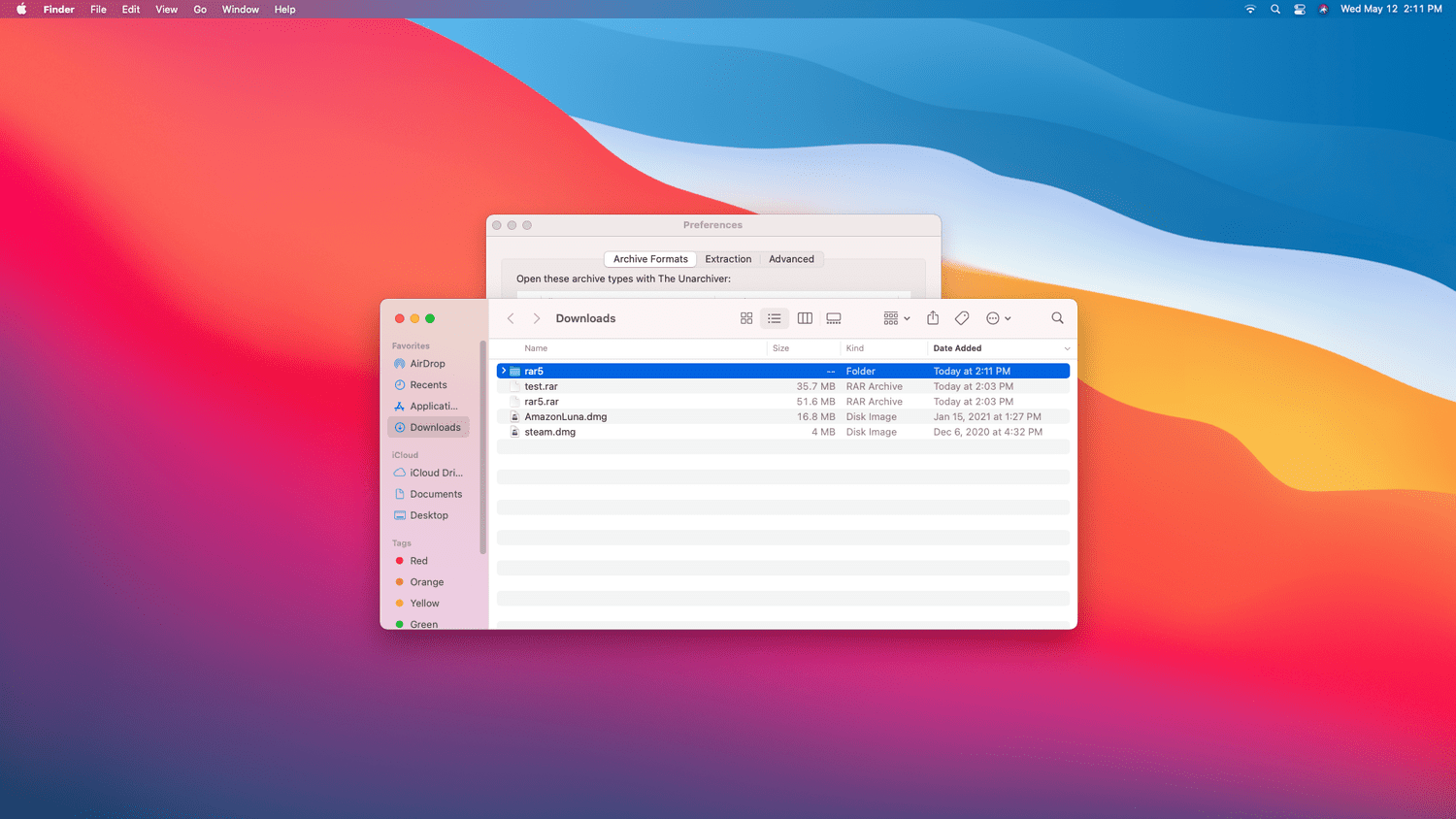Viewport: 1456px width, 819px height.
Task: Click the Edit Tags icon
Action: coord(962,318)
